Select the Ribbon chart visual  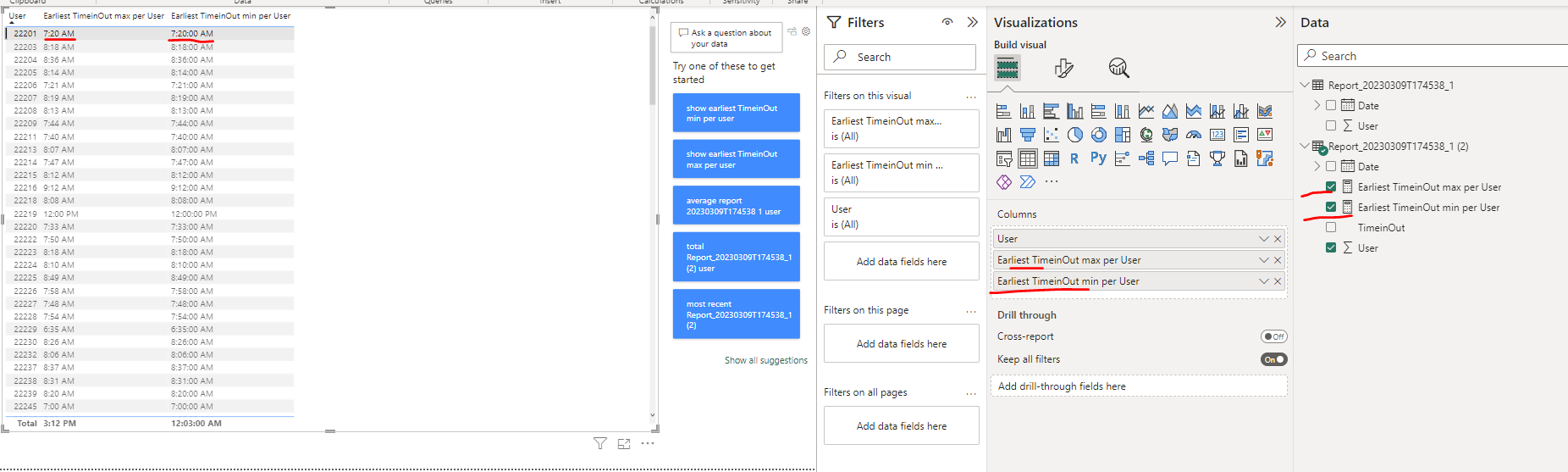pyautogui.click(x=1265, y=111)
